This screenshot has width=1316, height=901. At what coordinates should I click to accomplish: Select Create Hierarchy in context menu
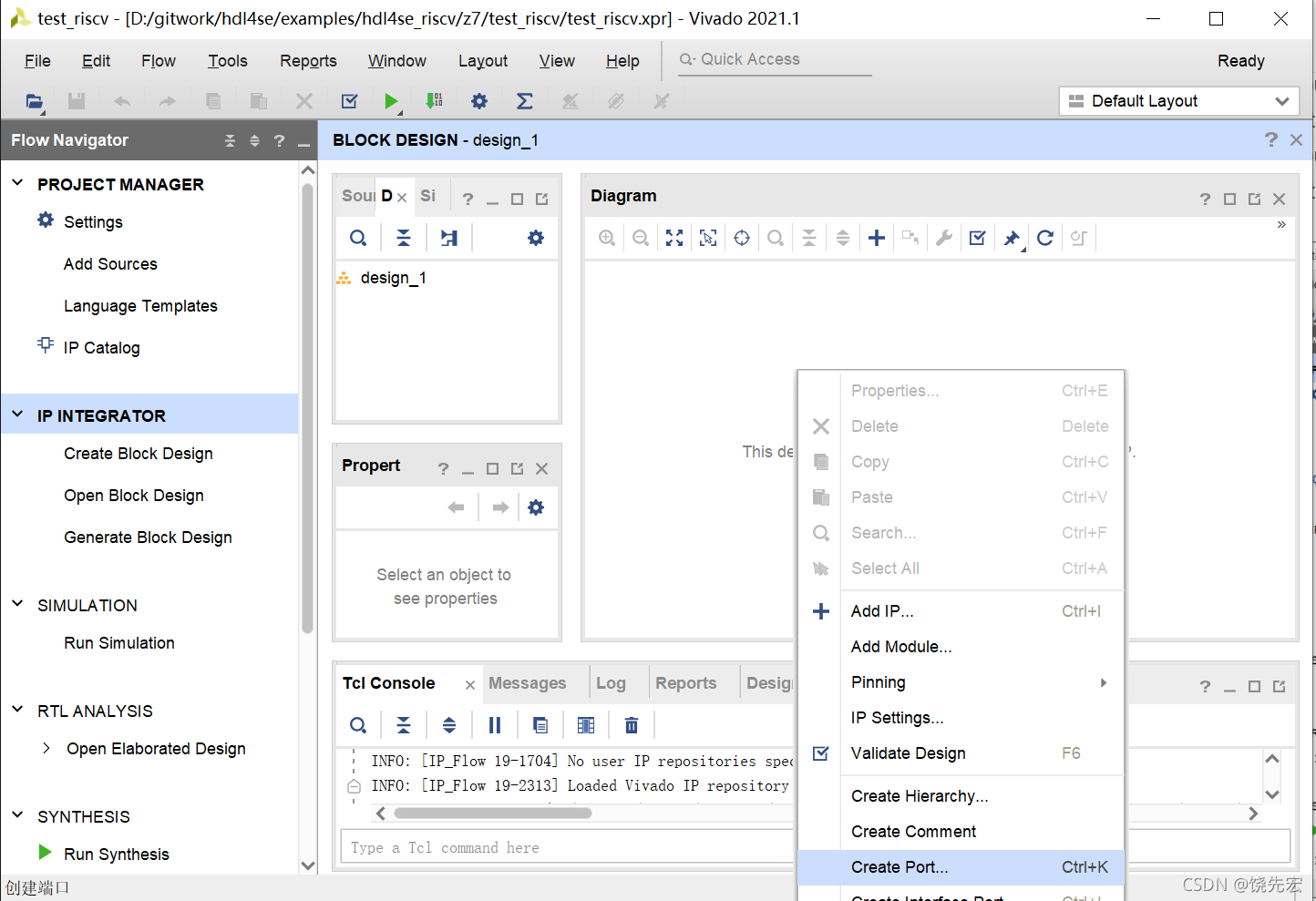961,796
